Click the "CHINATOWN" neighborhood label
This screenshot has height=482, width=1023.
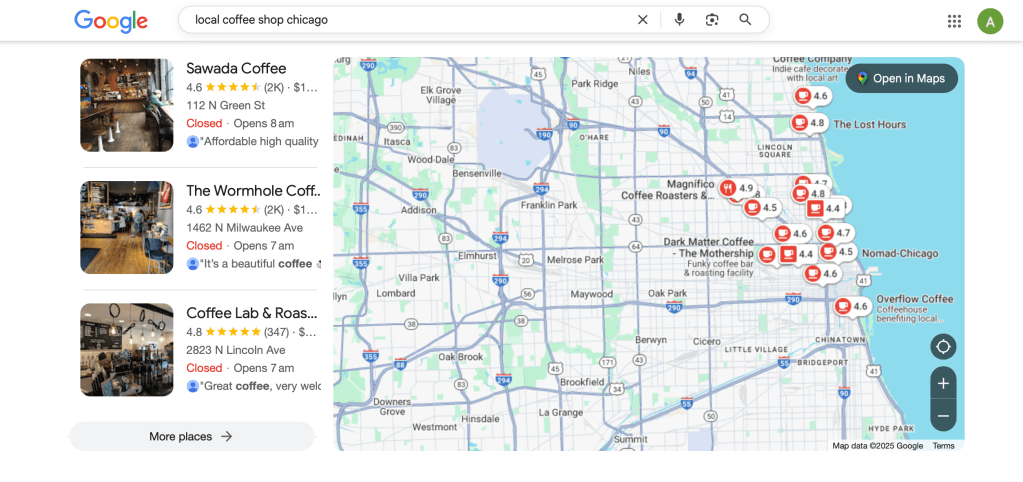click(840, 340)
